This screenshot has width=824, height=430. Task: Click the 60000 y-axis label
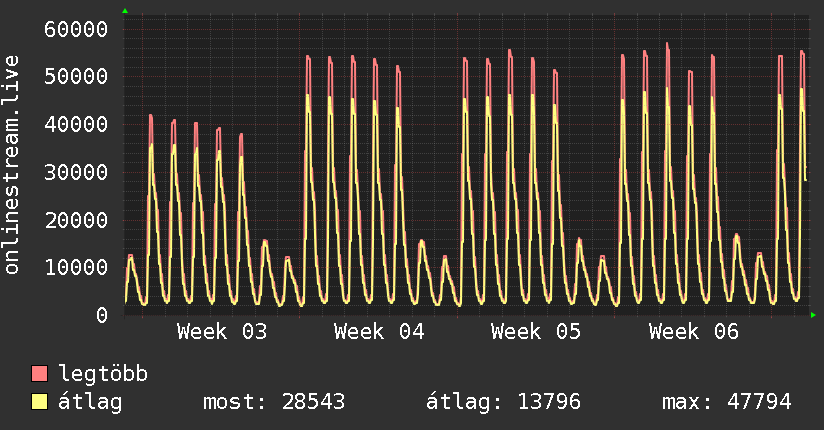(x=76, y=29)
